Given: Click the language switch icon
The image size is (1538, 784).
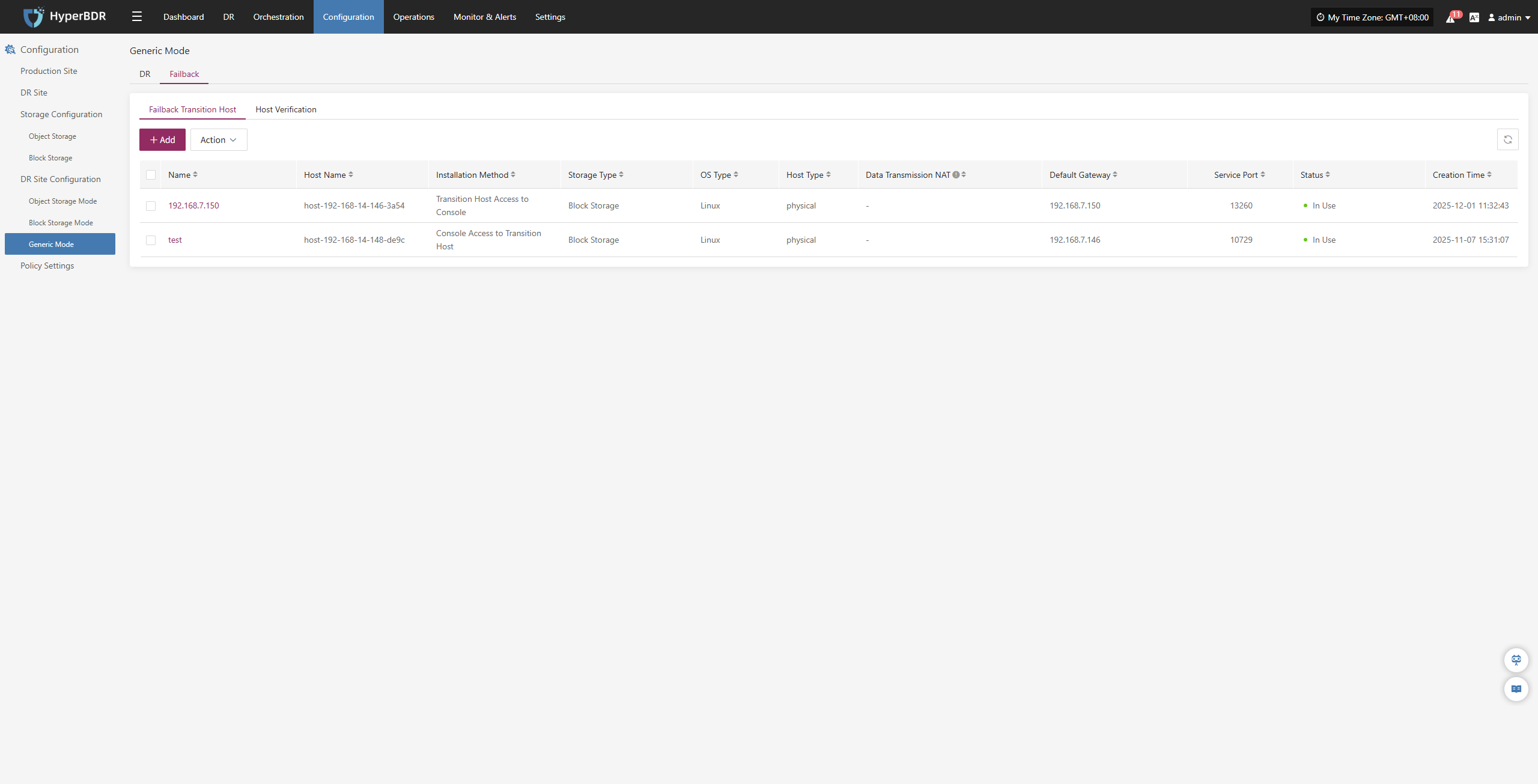Looking at the screenshot, I should point(1474,17).
